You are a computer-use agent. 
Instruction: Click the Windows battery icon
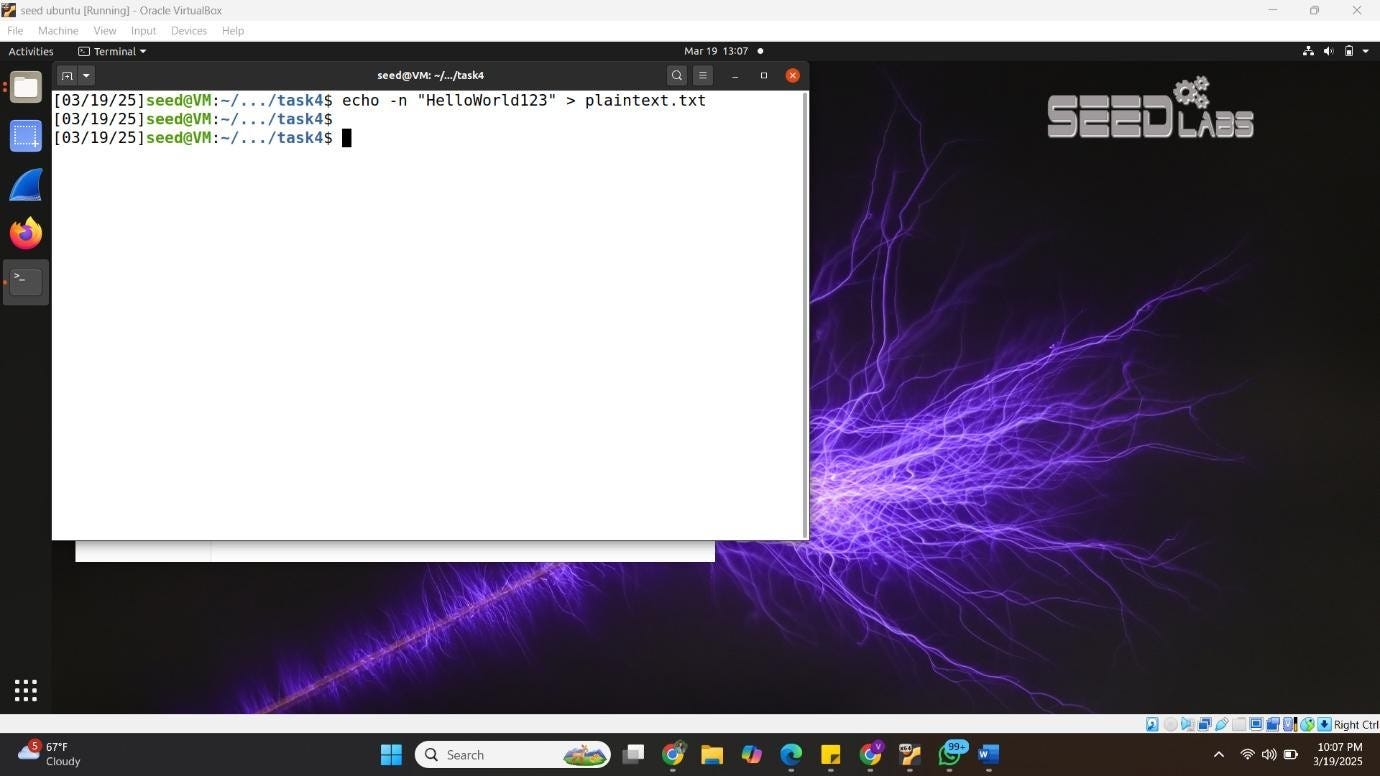click(x=1291, y=754)
